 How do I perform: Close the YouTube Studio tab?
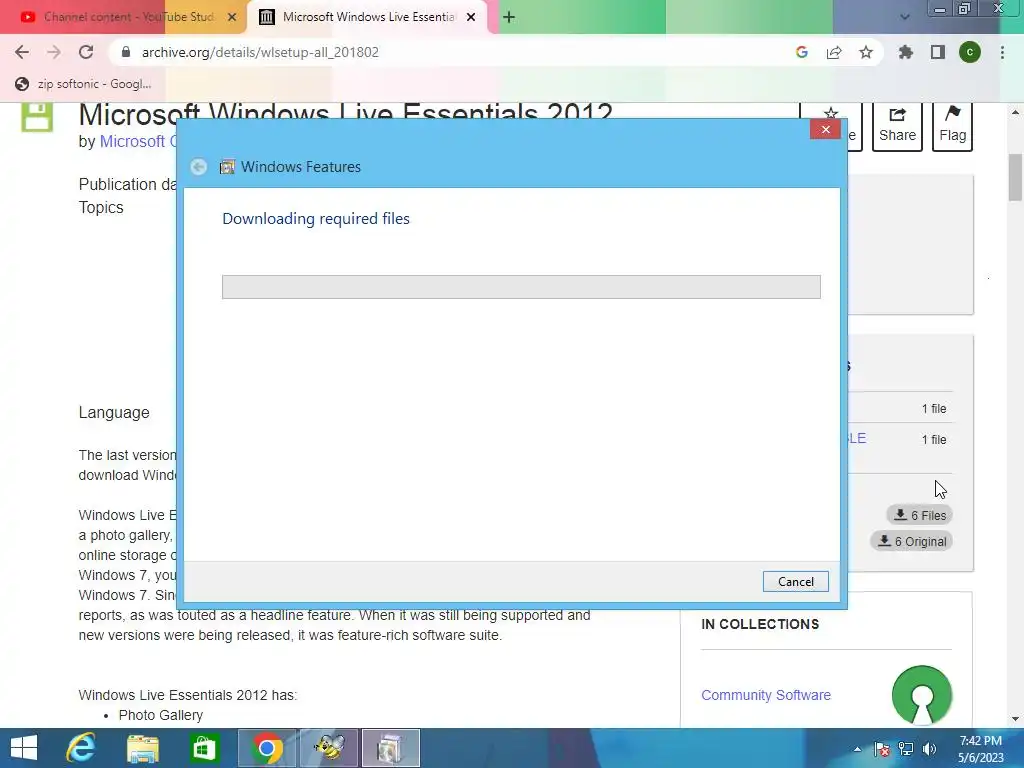(232, 17)
